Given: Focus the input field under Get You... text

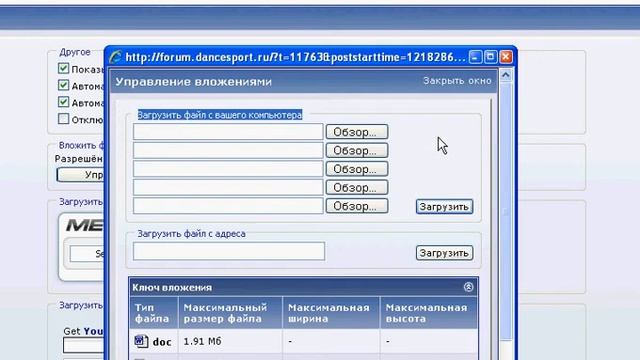Looking at the screenshot, I should (x=83, y=345).
